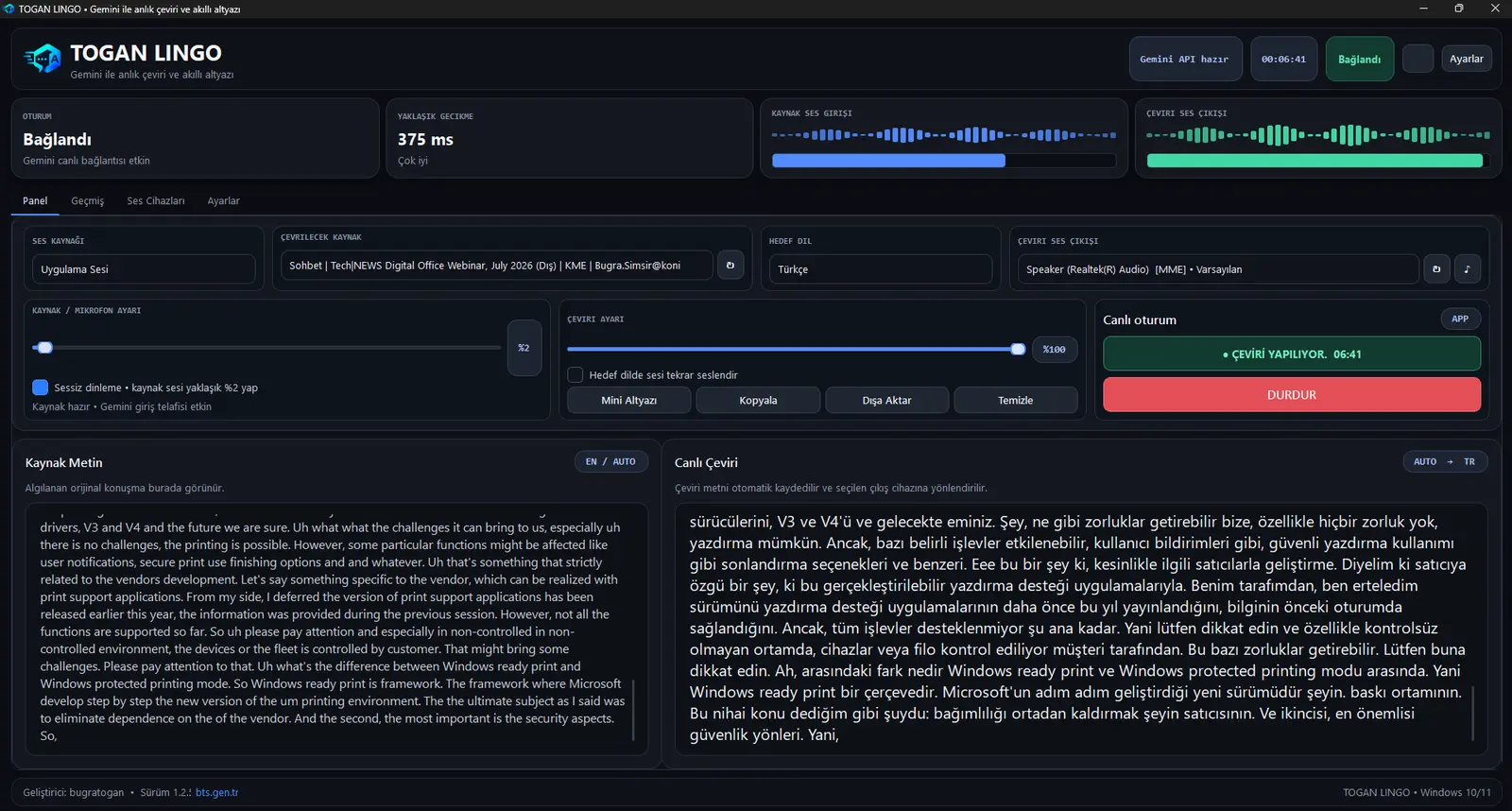The height and width of the screenshot is (811, 1512).
Task: Switch to the Ses Cihazları tab
Action: pyautogui.click(x=156, y=200)
